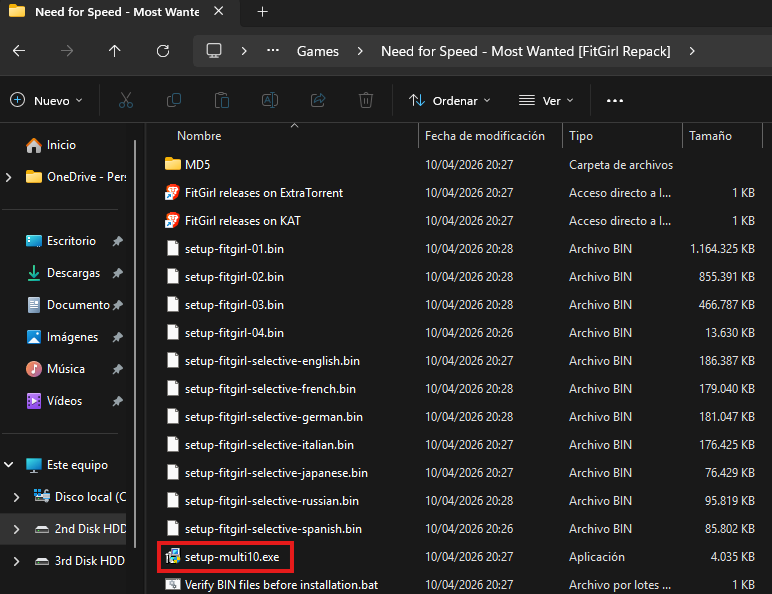The image size is (772, 594).
Task: Select file setup-fitgirl-01.bin
Action: (x=234, y=249)
